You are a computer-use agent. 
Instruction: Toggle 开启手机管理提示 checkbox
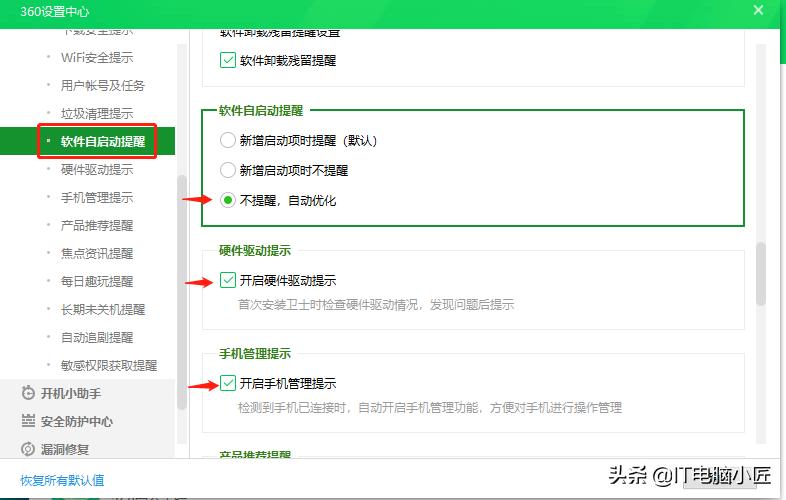coord(228,383)
